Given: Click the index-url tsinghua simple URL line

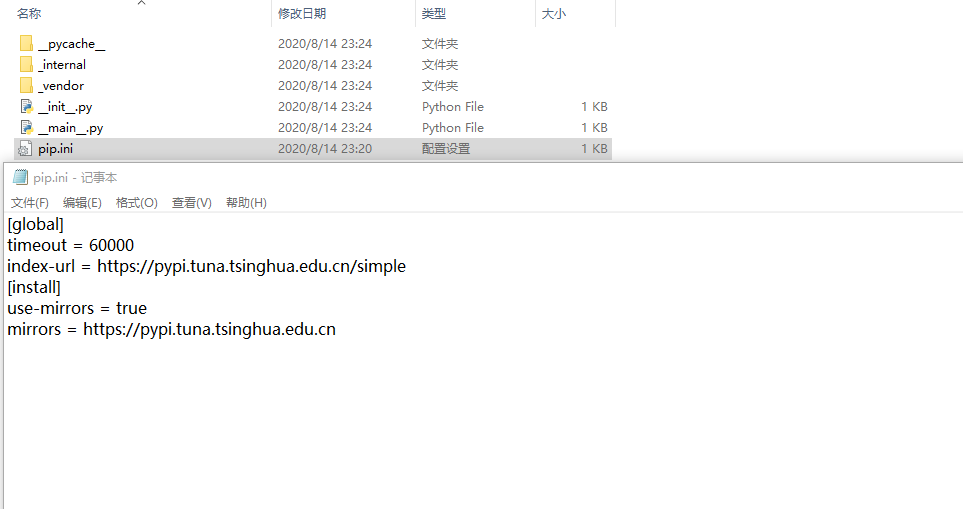Looking at the screenshot, I should (206, 266).
